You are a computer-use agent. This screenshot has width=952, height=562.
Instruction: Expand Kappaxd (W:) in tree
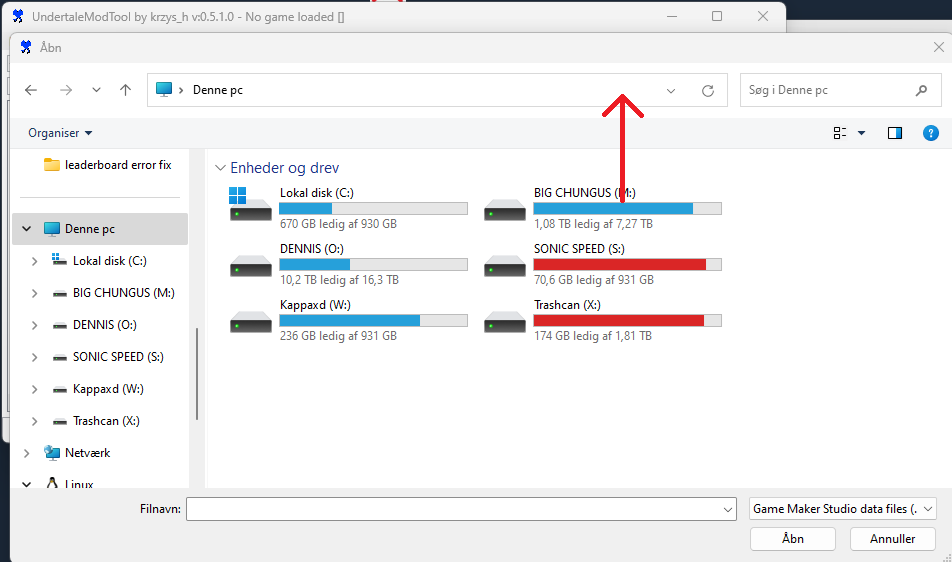[35, 389]
